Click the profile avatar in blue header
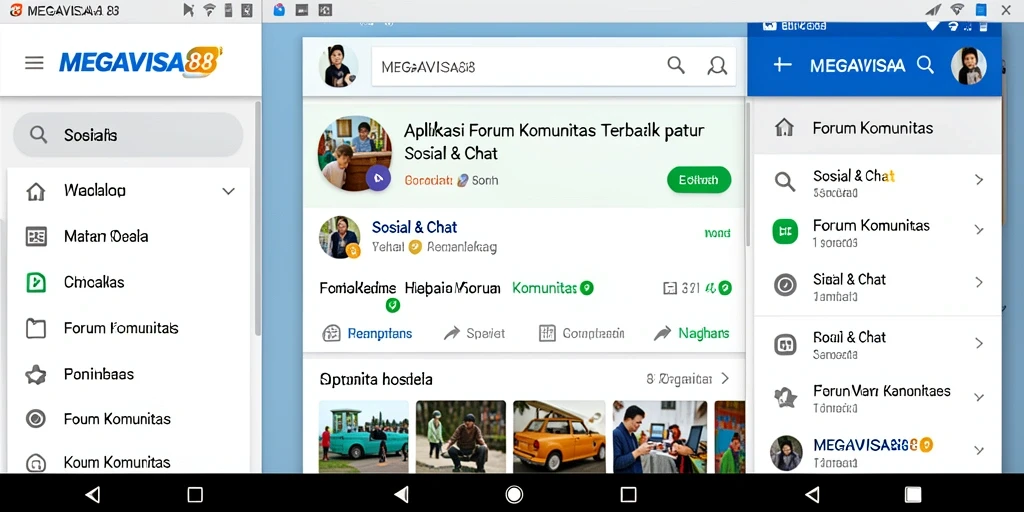1024x512 pixels. [968, 66]
